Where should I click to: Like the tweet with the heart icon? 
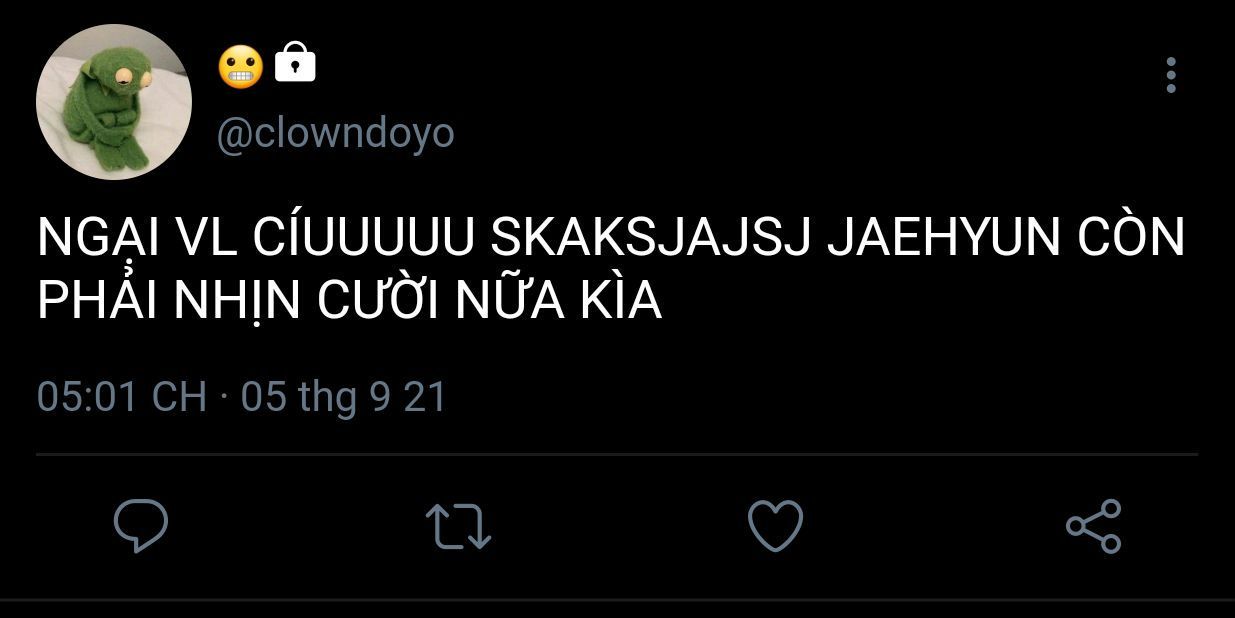point(776,526)
